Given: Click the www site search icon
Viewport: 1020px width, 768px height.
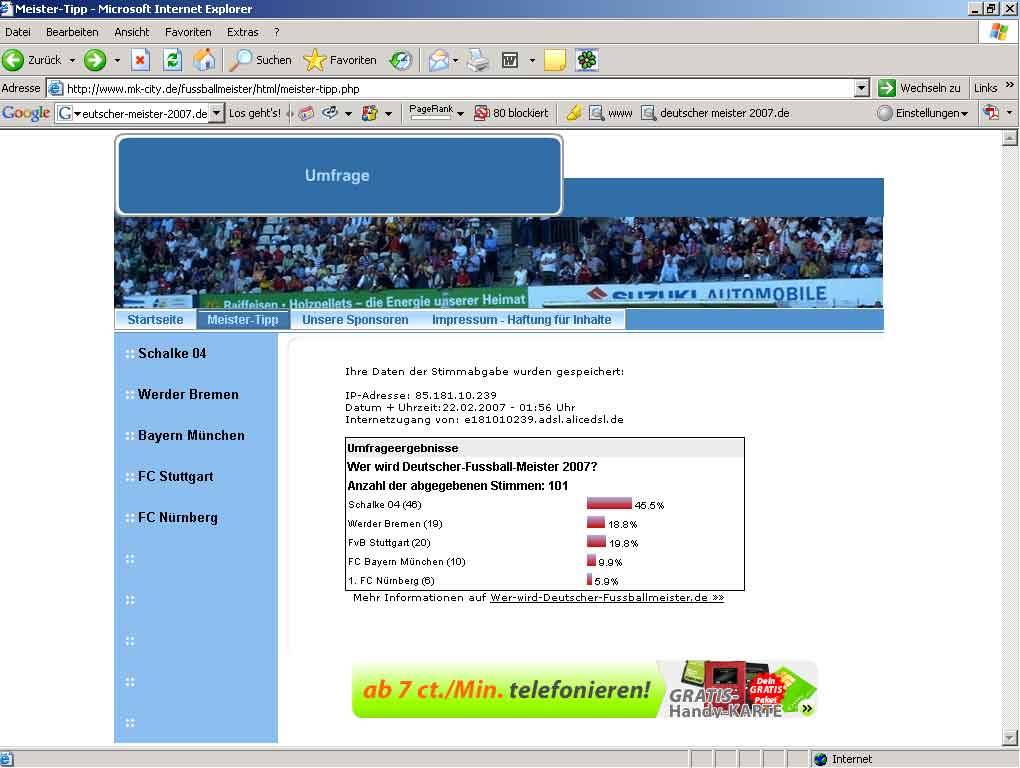Looking at the screenshot, I should (x=610, y=113).
